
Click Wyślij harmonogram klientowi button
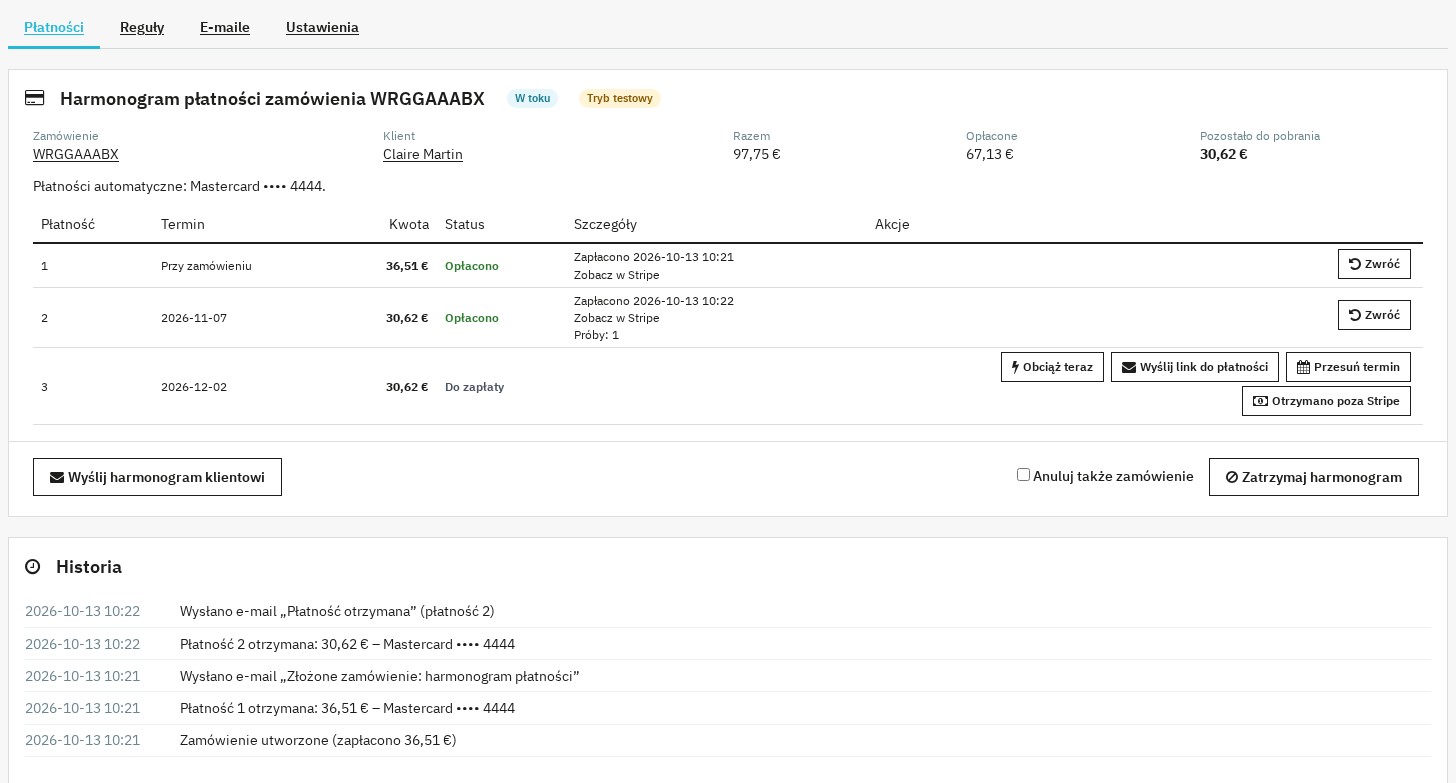click(157, 477)
